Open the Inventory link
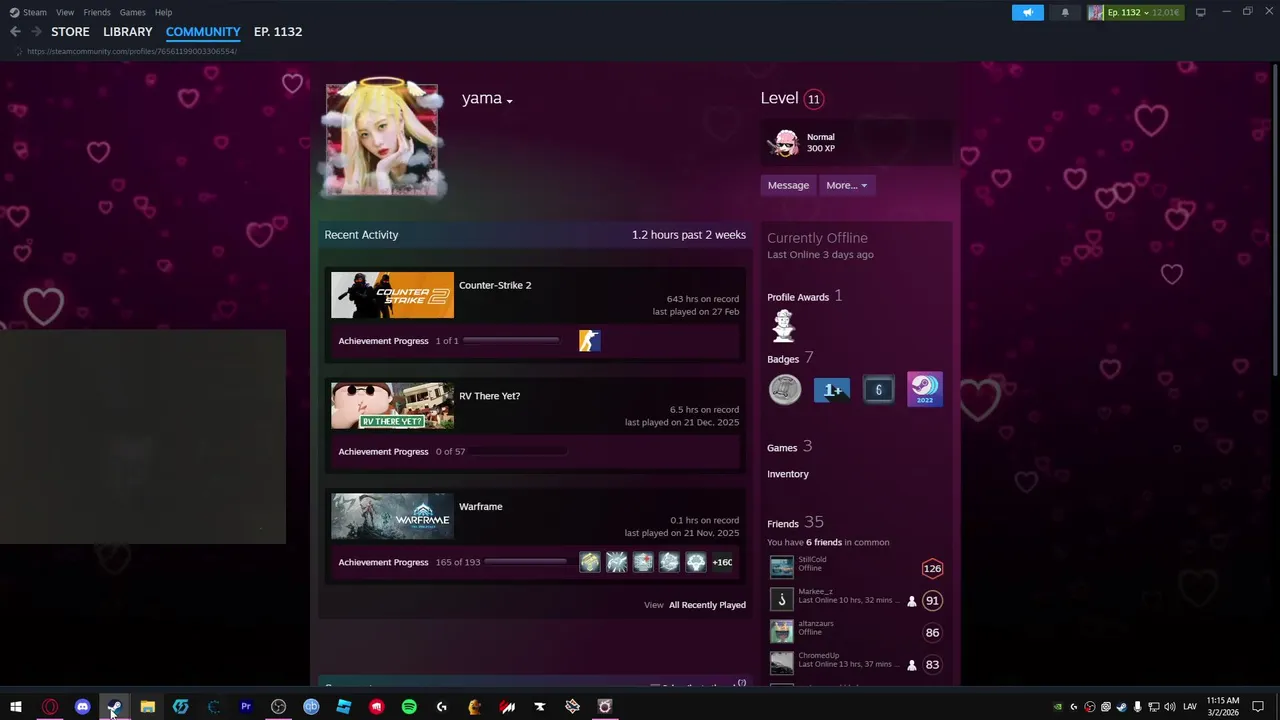1280x720 pixels. pyautogui.click(x=788, y=474)
